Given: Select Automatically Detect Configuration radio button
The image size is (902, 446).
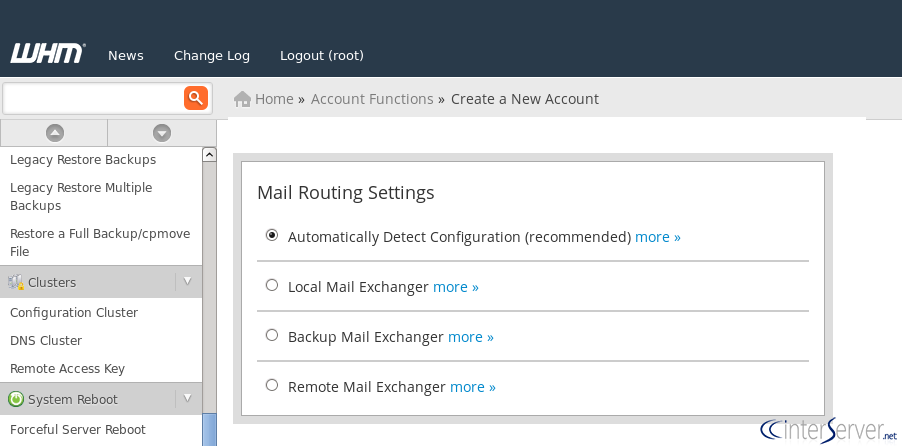Looking at the screenshot, I should point(272,235).
